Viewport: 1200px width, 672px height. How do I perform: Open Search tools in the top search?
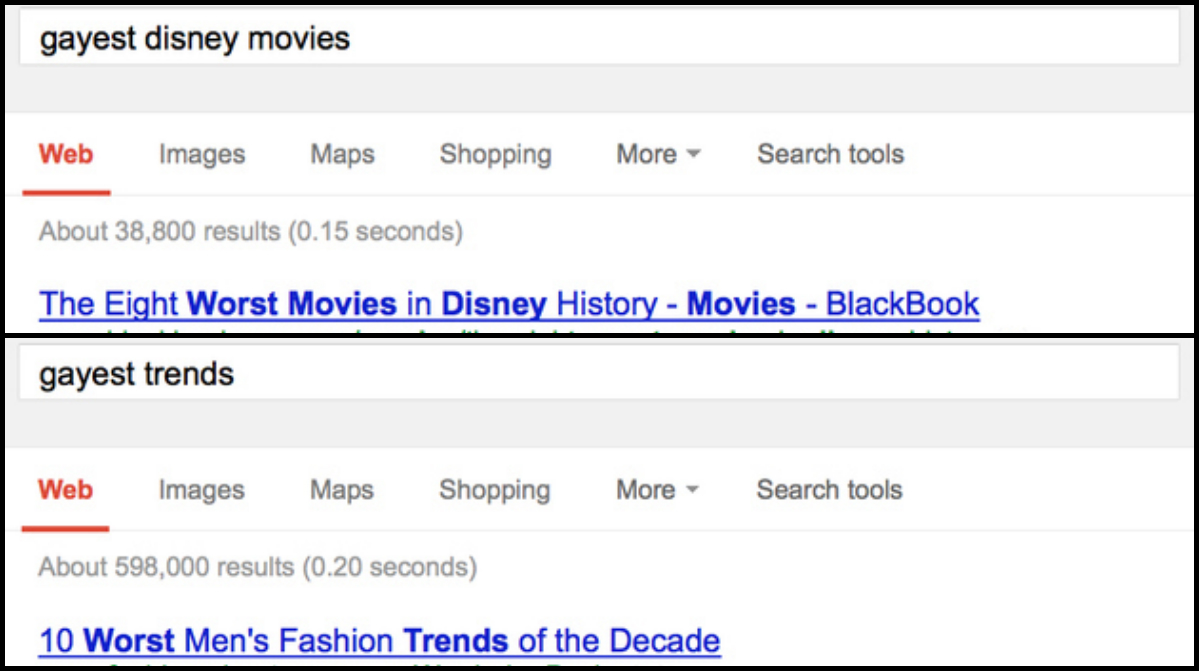coord(830,154)
